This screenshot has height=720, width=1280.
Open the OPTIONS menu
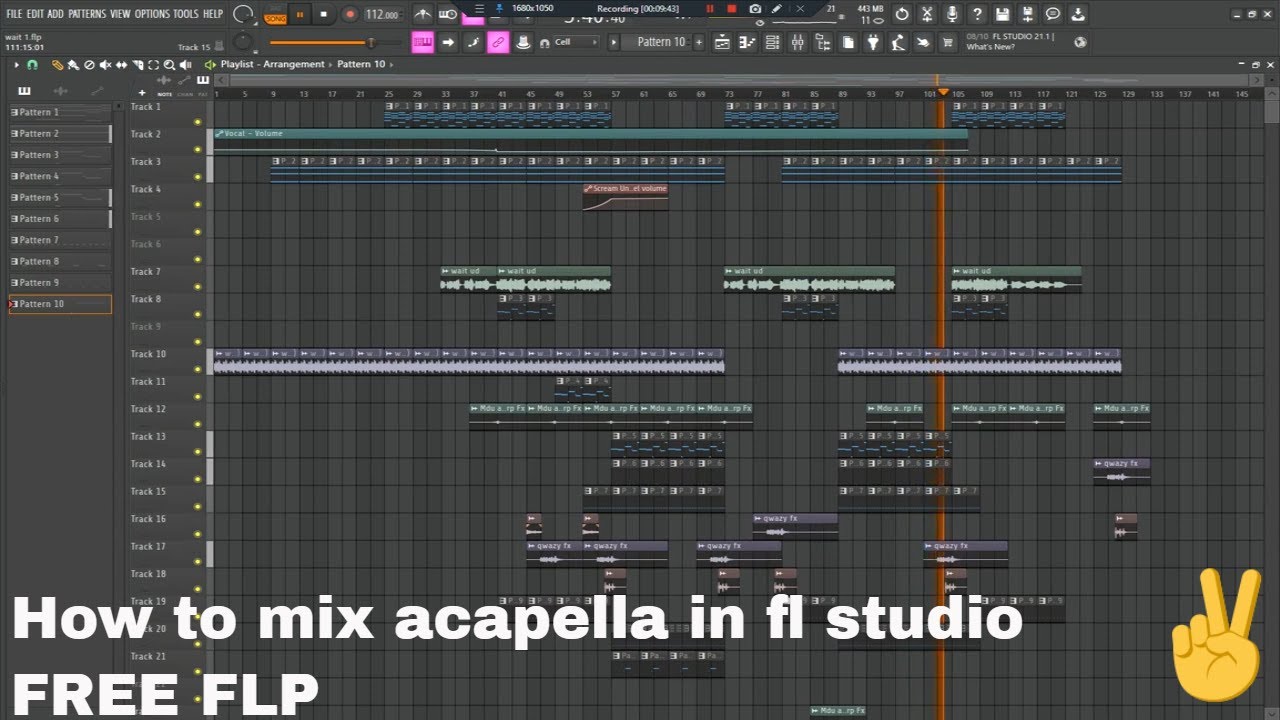pyautogui.click(x=152, y=14)
